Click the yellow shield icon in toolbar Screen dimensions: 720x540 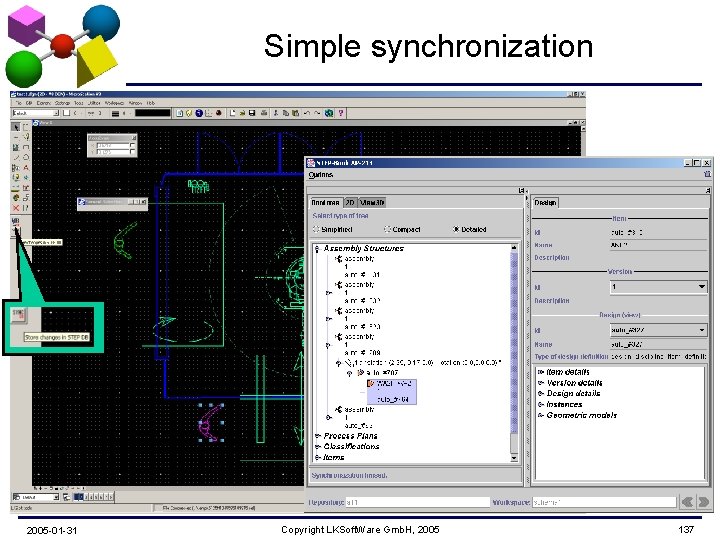tap(189, 113)
